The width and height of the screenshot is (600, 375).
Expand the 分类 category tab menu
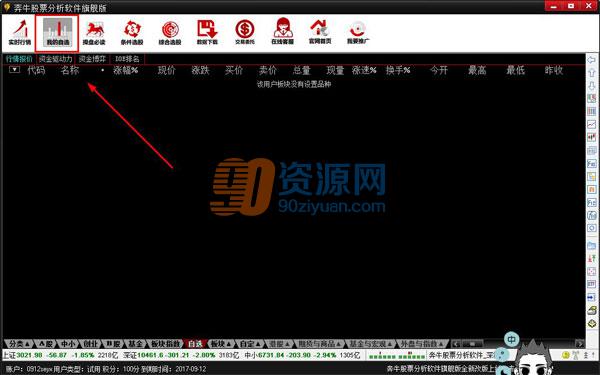coord(19,344)
